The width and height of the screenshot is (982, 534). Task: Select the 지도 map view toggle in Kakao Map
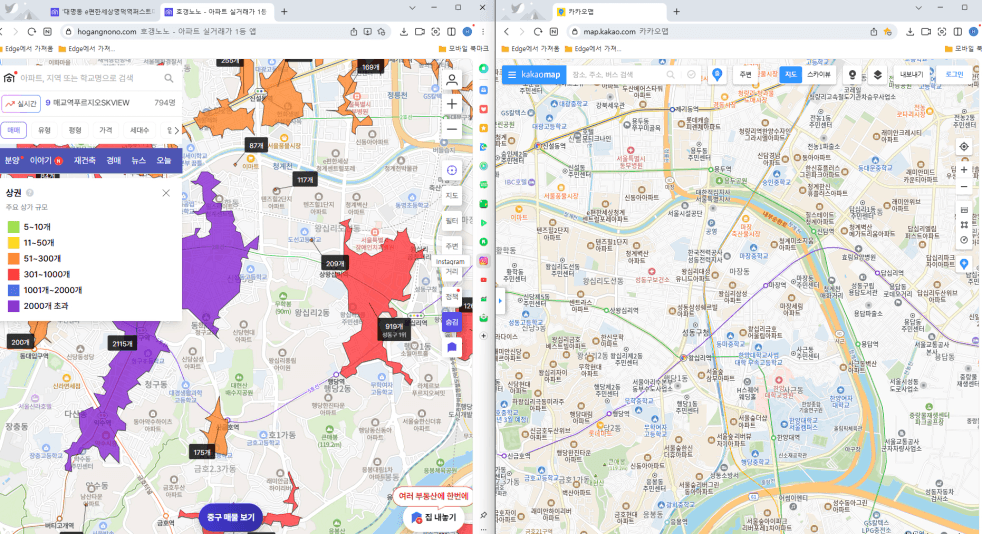[790, 74]
